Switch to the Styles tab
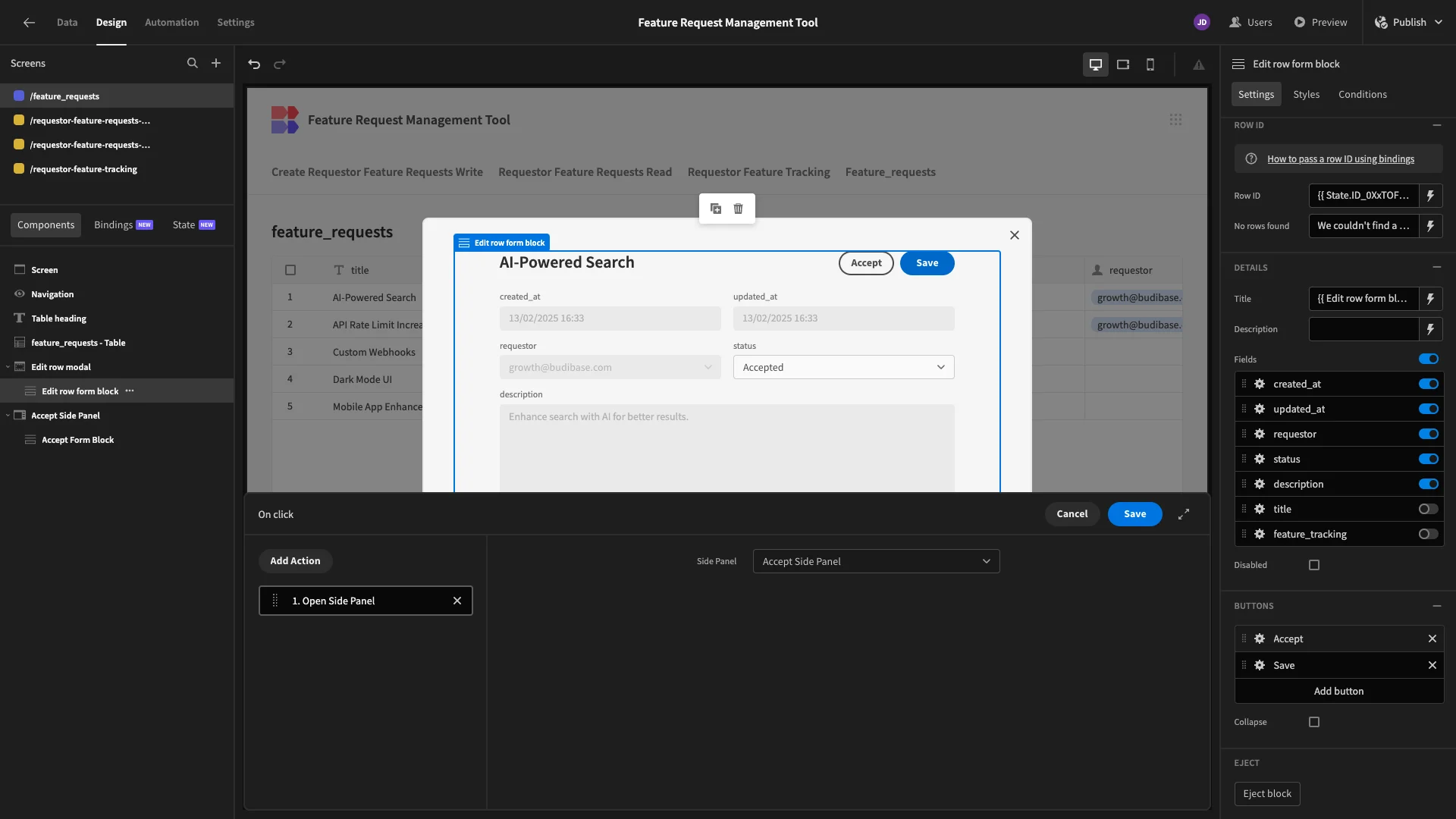This screenshot has height=819, width=1456. (1306, 94)
